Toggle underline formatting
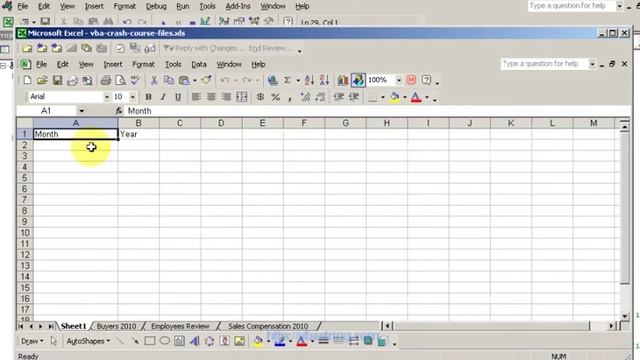This screenshot has height=360, width=640. [x=178, y=97]
